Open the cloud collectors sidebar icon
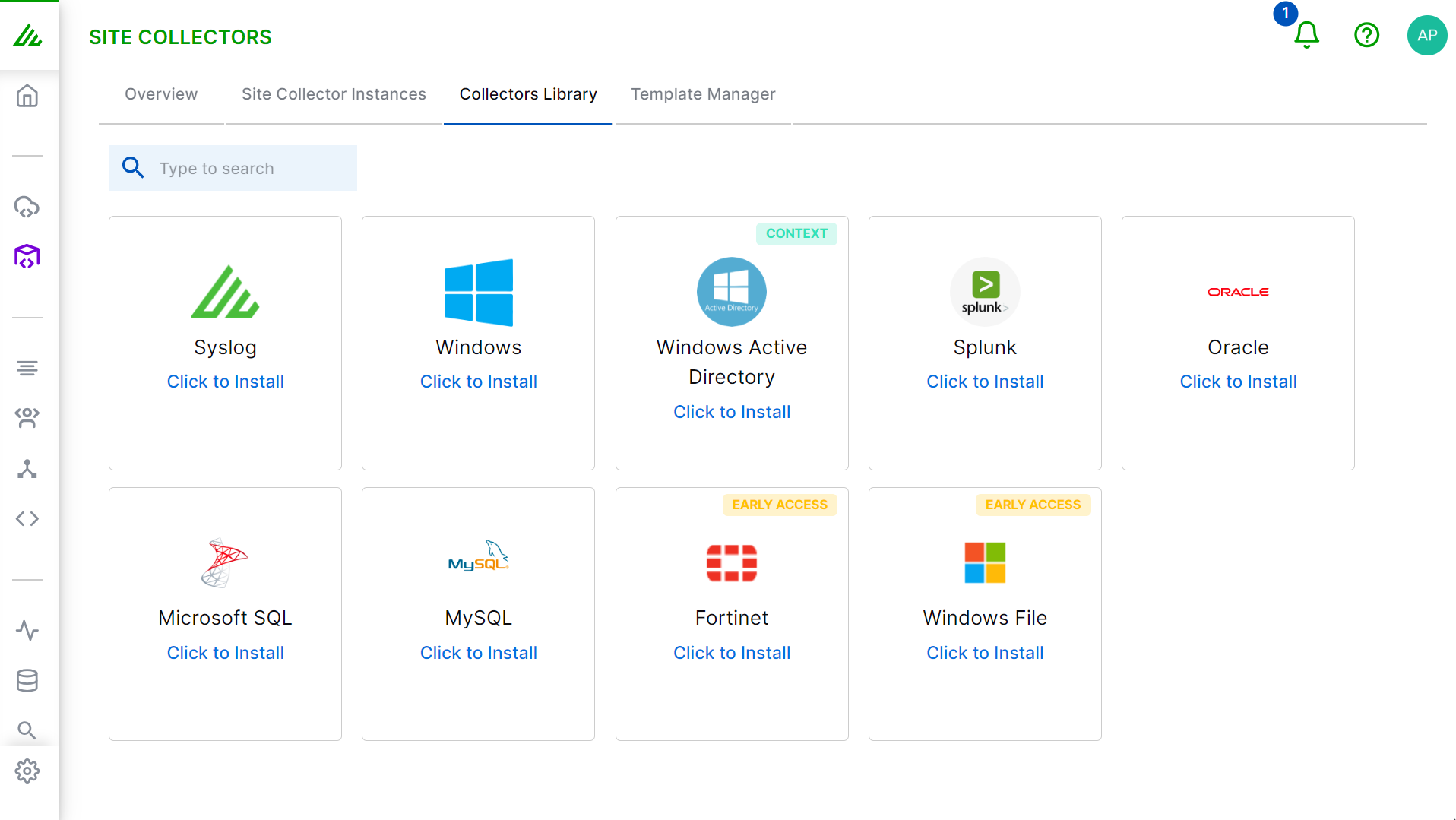The image size is (1456, 820). pyautogui.click(x=27, y=207)
